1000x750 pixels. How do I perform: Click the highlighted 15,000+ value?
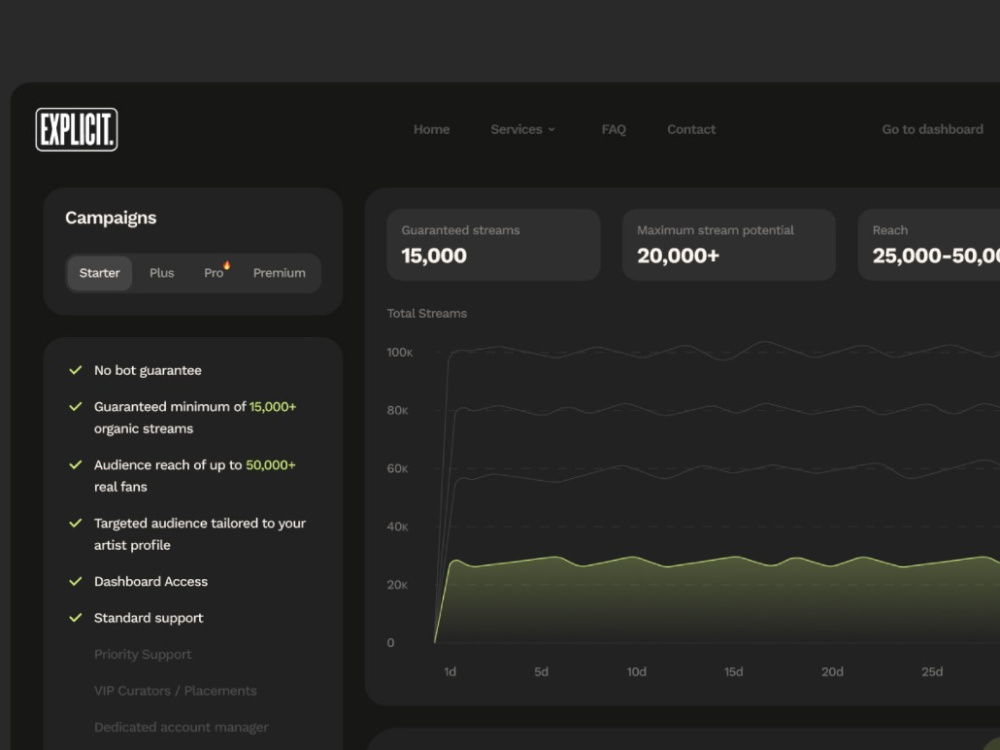[x=272, y=407]
